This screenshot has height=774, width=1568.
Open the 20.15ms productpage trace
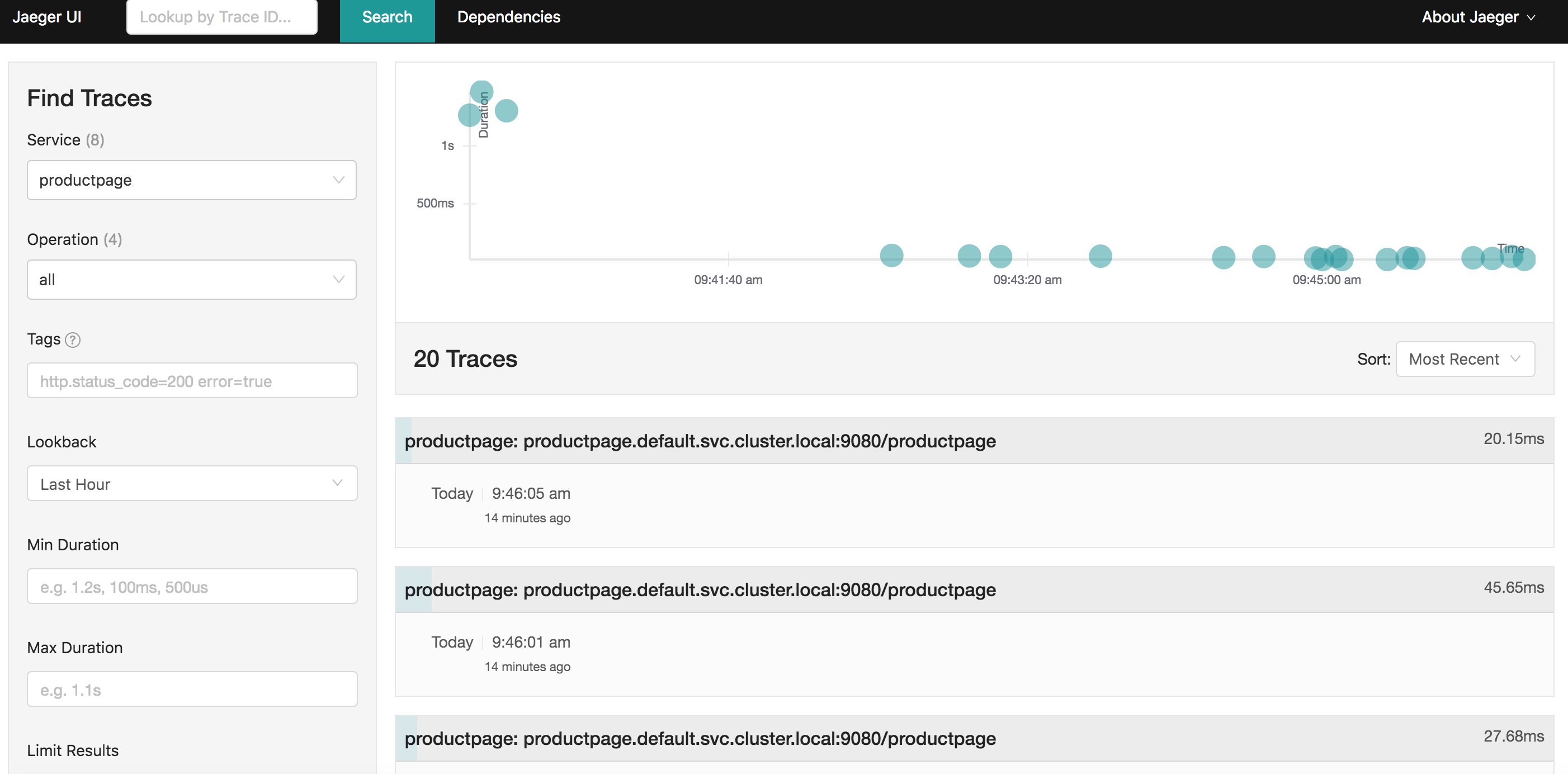click(x=975, y=441)
